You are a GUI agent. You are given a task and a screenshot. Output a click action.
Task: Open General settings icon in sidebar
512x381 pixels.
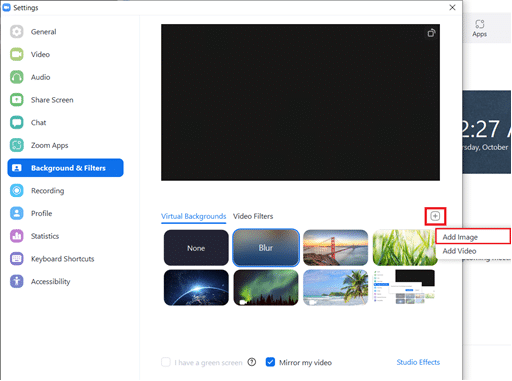(17, 32)
